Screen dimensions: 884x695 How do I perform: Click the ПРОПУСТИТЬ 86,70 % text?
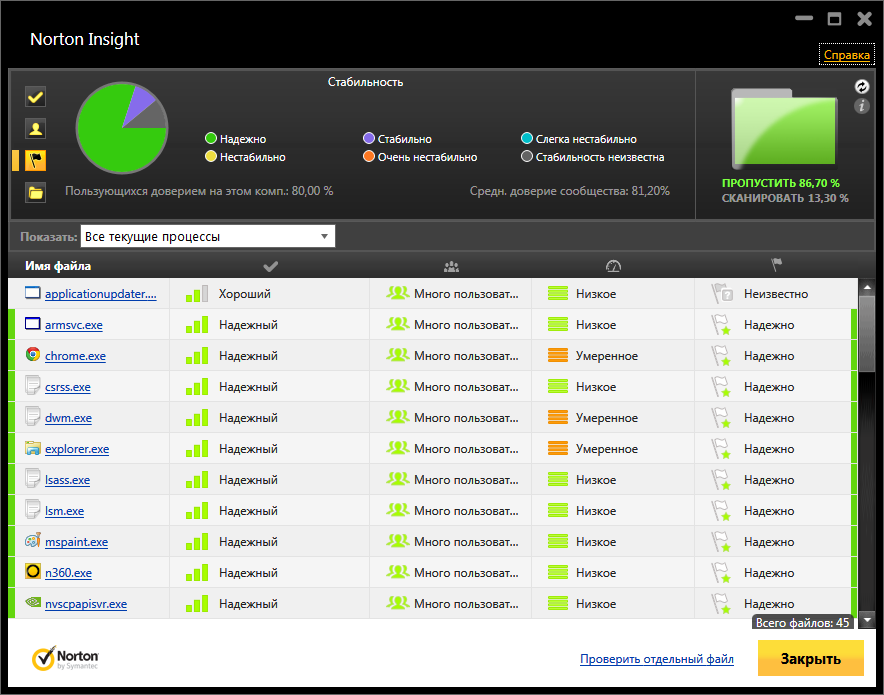tap(781, 183)
